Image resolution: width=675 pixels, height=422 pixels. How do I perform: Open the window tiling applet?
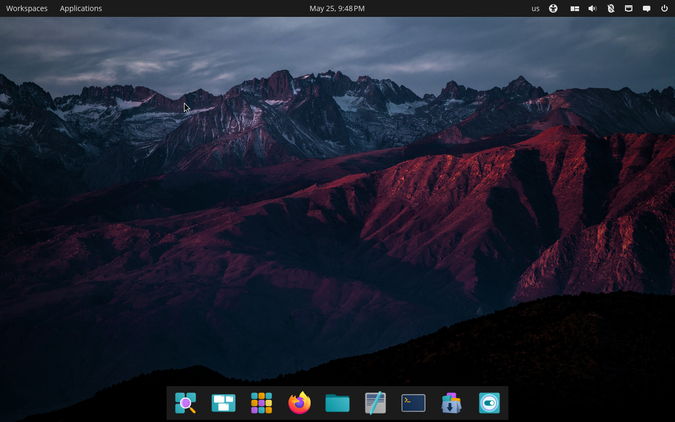coord(575,8)
